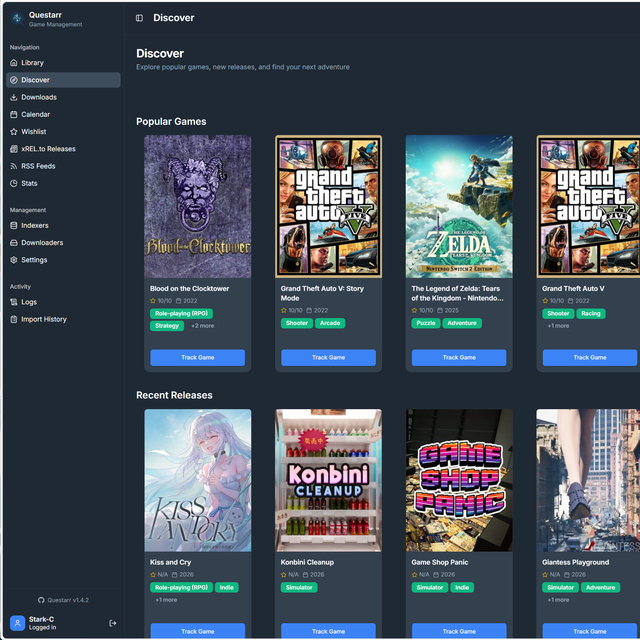Track Game for Blood on the Clocktower

click(x=198, y=358)
